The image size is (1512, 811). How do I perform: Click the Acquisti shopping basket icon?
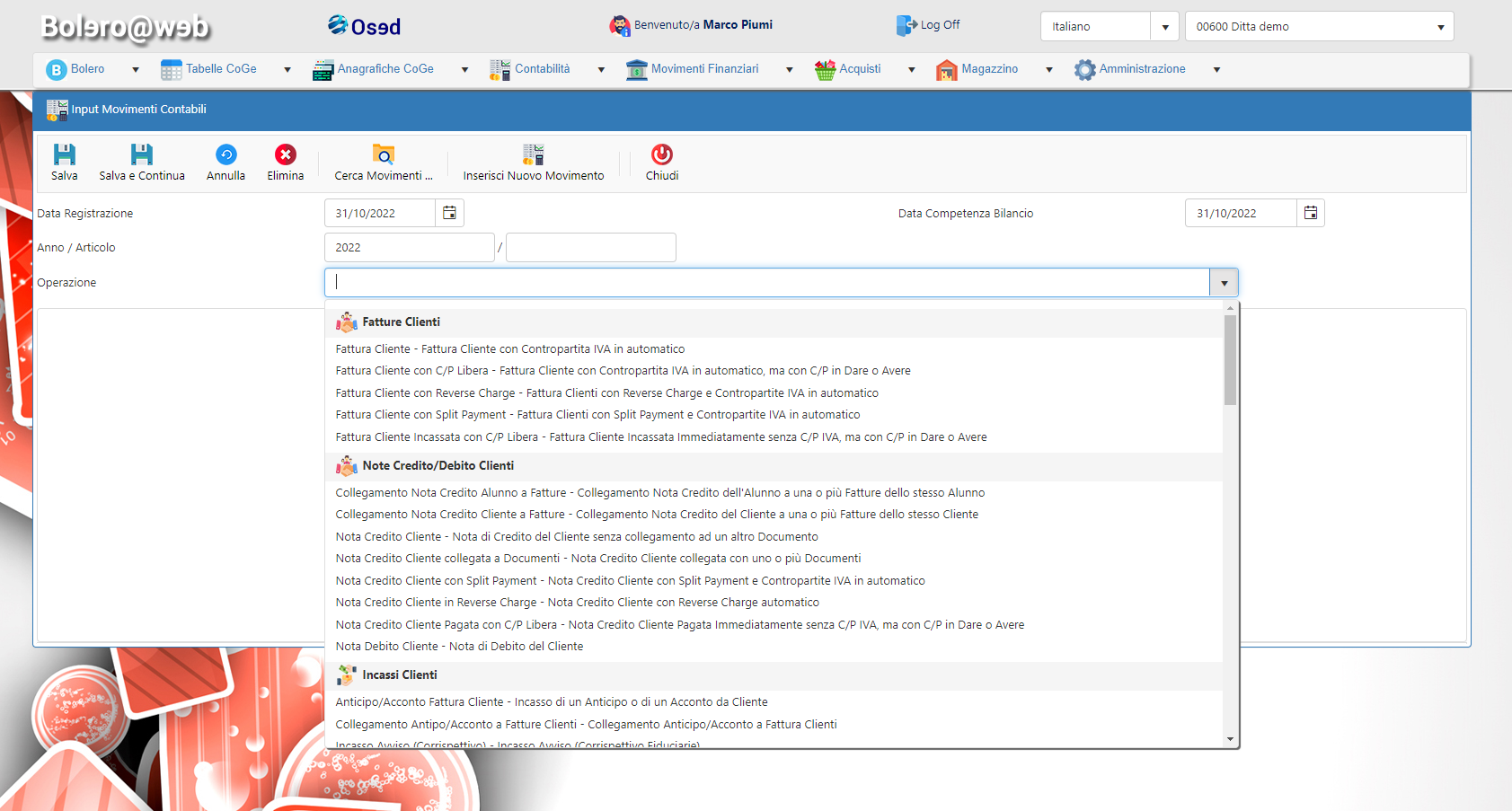click(826, 69)
